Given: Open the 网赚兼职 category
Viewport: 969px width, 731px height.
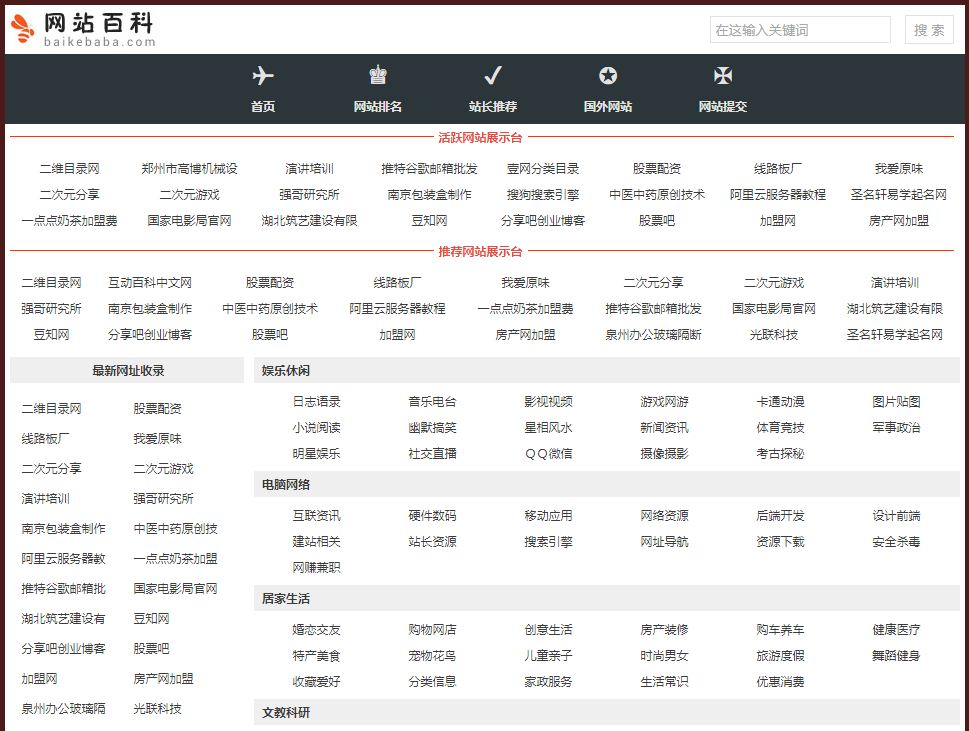Looking at the screenshot, I should (316, 567).
